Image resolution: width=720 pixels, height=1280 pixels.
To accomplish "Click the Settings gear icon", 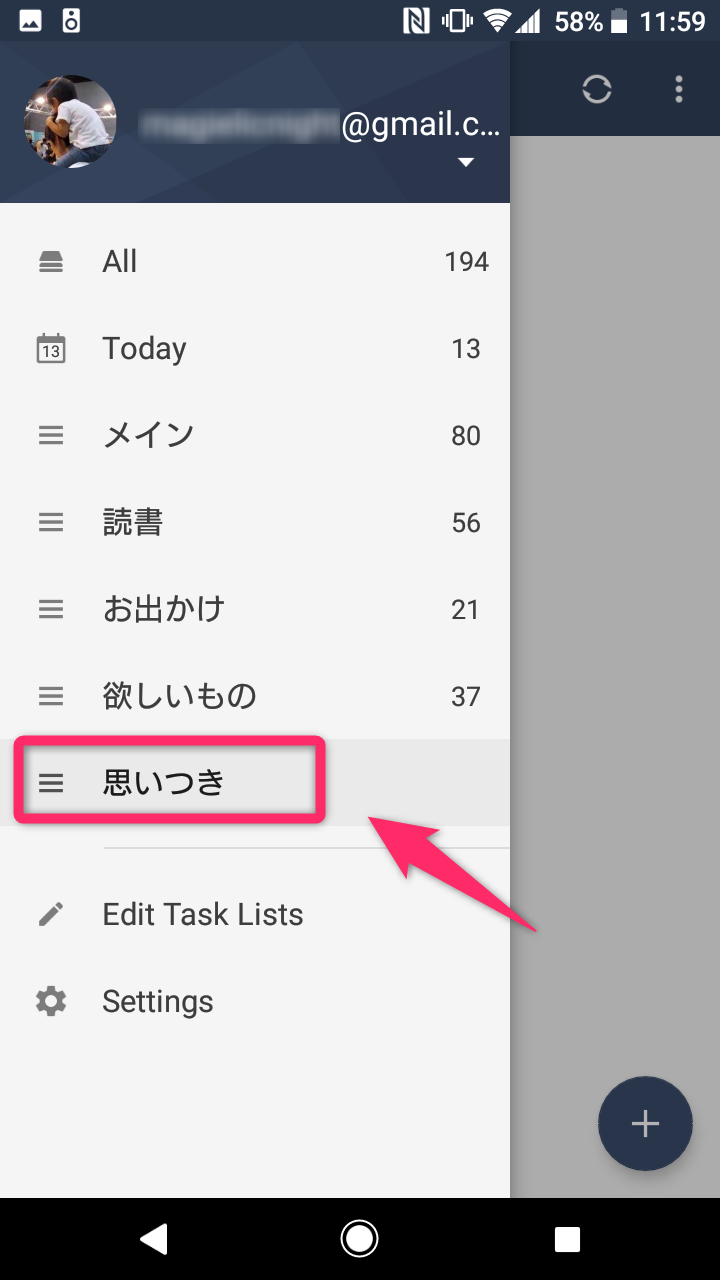I will click(x=51, y=1001).
